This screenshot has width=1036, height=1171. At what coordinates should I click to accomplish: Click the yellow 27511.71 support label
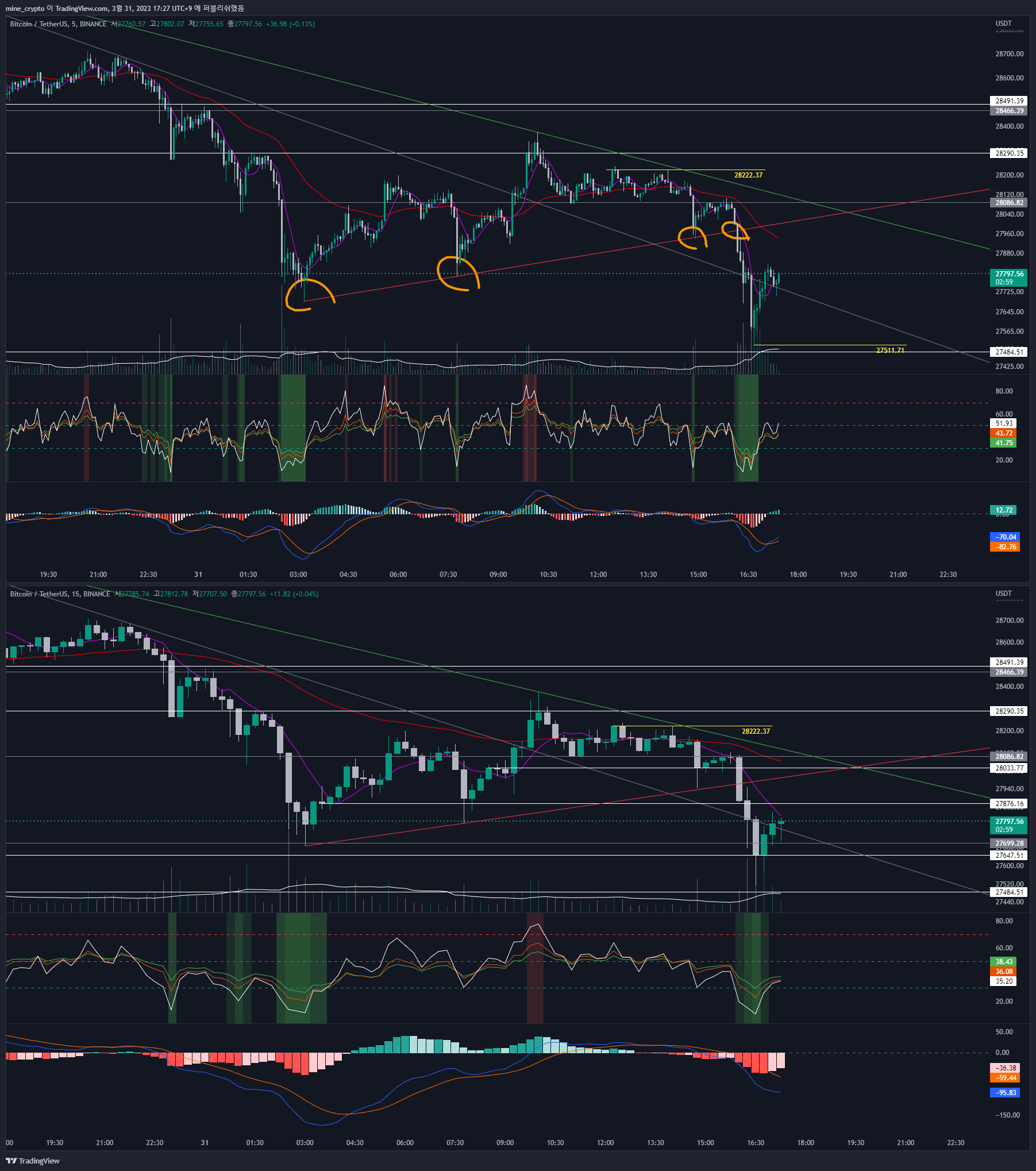(889, 349)
